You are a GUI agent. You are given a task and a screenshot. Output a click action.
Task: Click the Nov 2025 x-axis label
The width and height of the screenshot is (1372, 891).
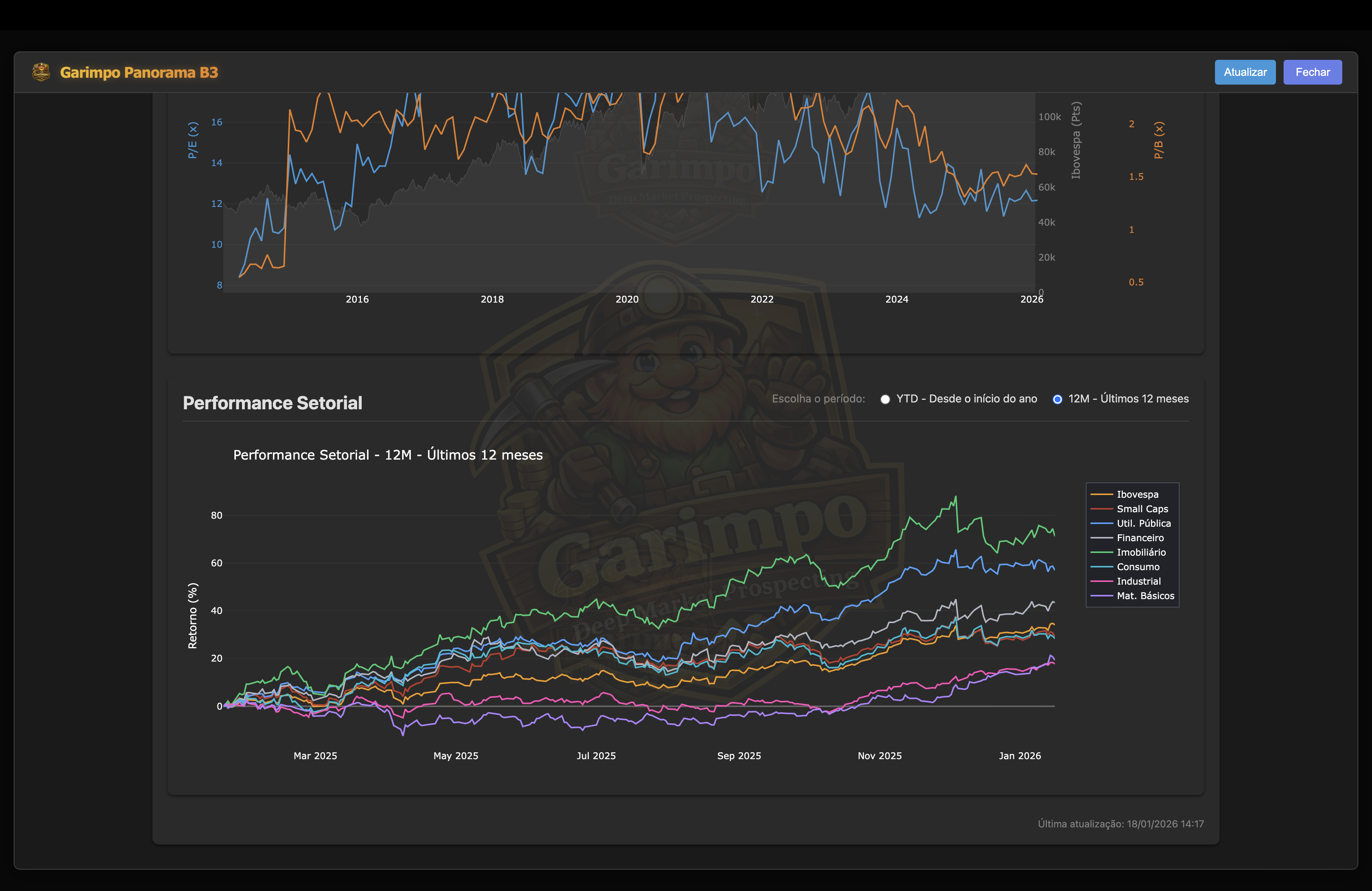pyautogui.click(x=879, y=756)
